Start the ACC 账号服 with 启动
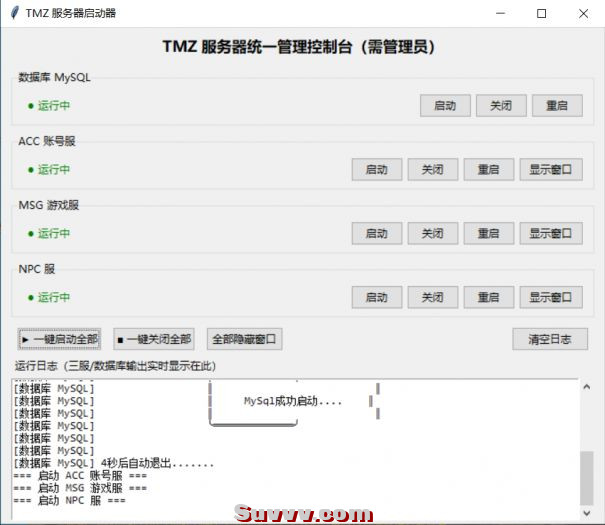 [x=377, y=169]
